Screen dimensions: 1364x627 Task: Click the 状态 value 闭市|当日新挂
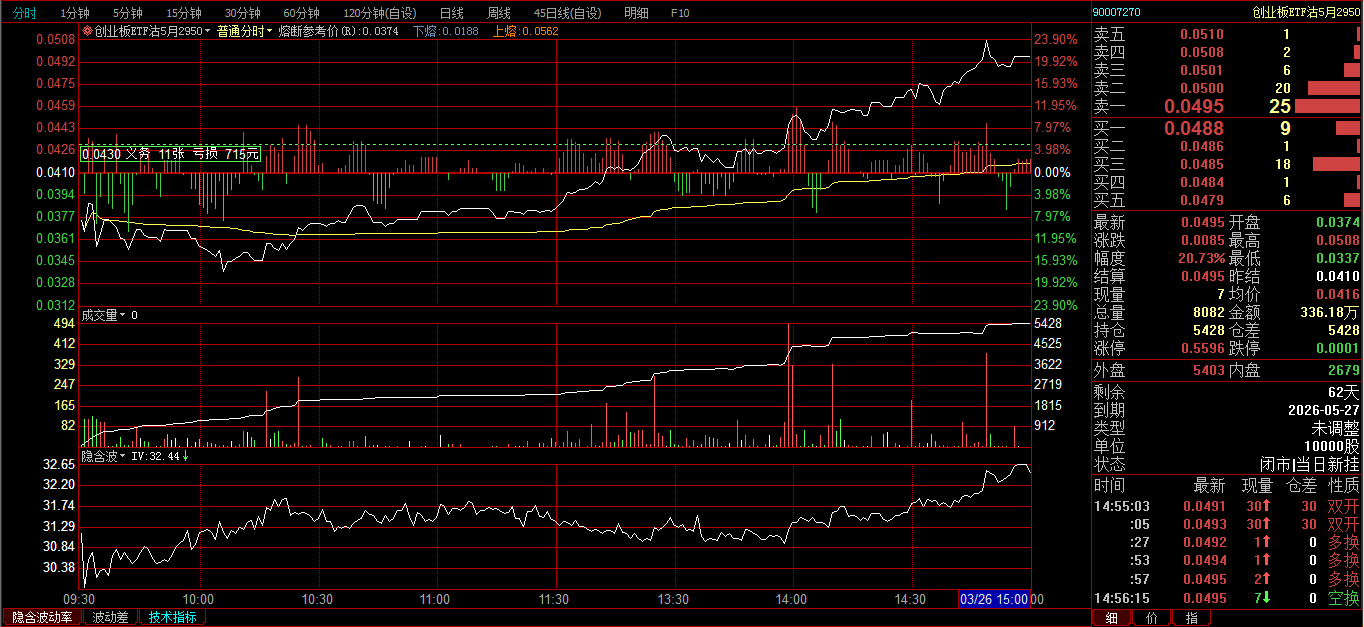click(1309, 464)
